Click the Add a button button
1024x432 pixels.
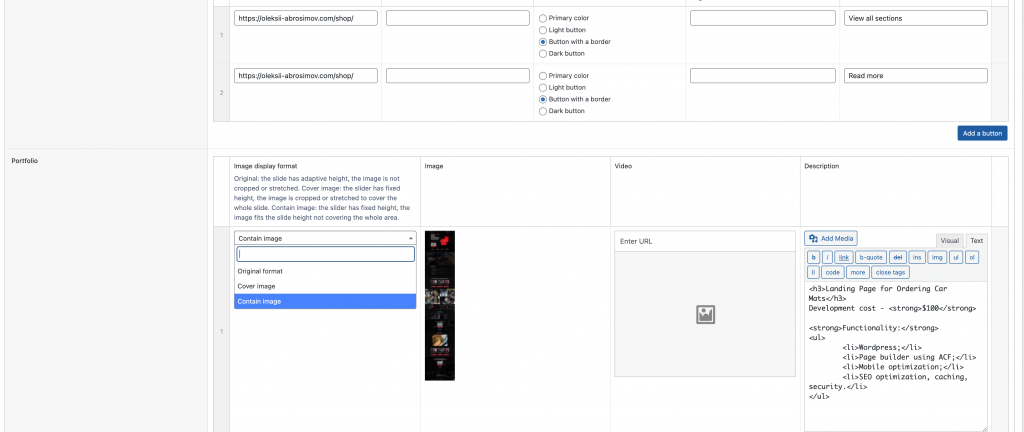[x=982, y=133]
